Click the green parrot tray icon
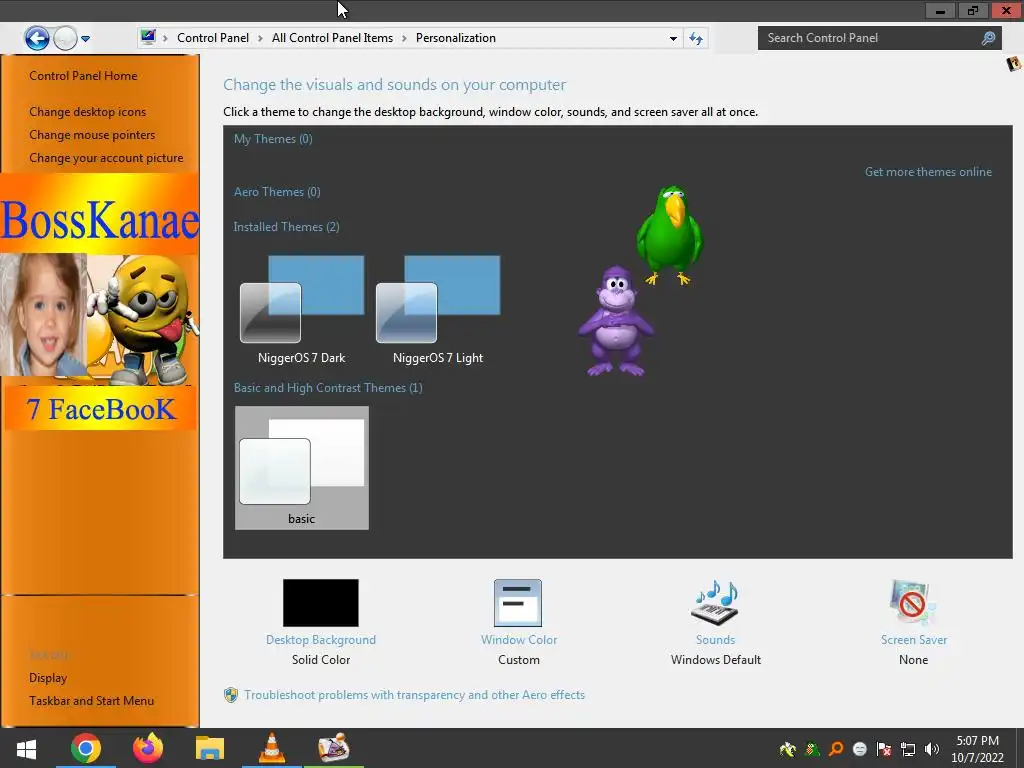The width and height of the screenshot is (1024, 768). coord(812,749)
